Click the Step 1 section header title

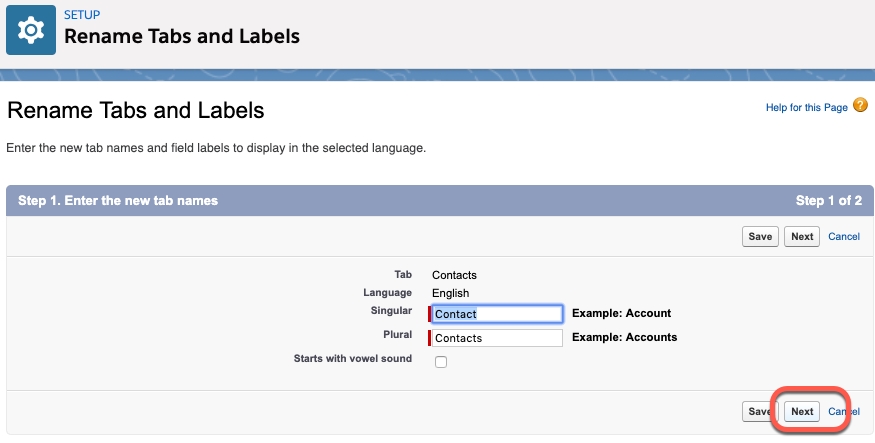coord(118,200)
